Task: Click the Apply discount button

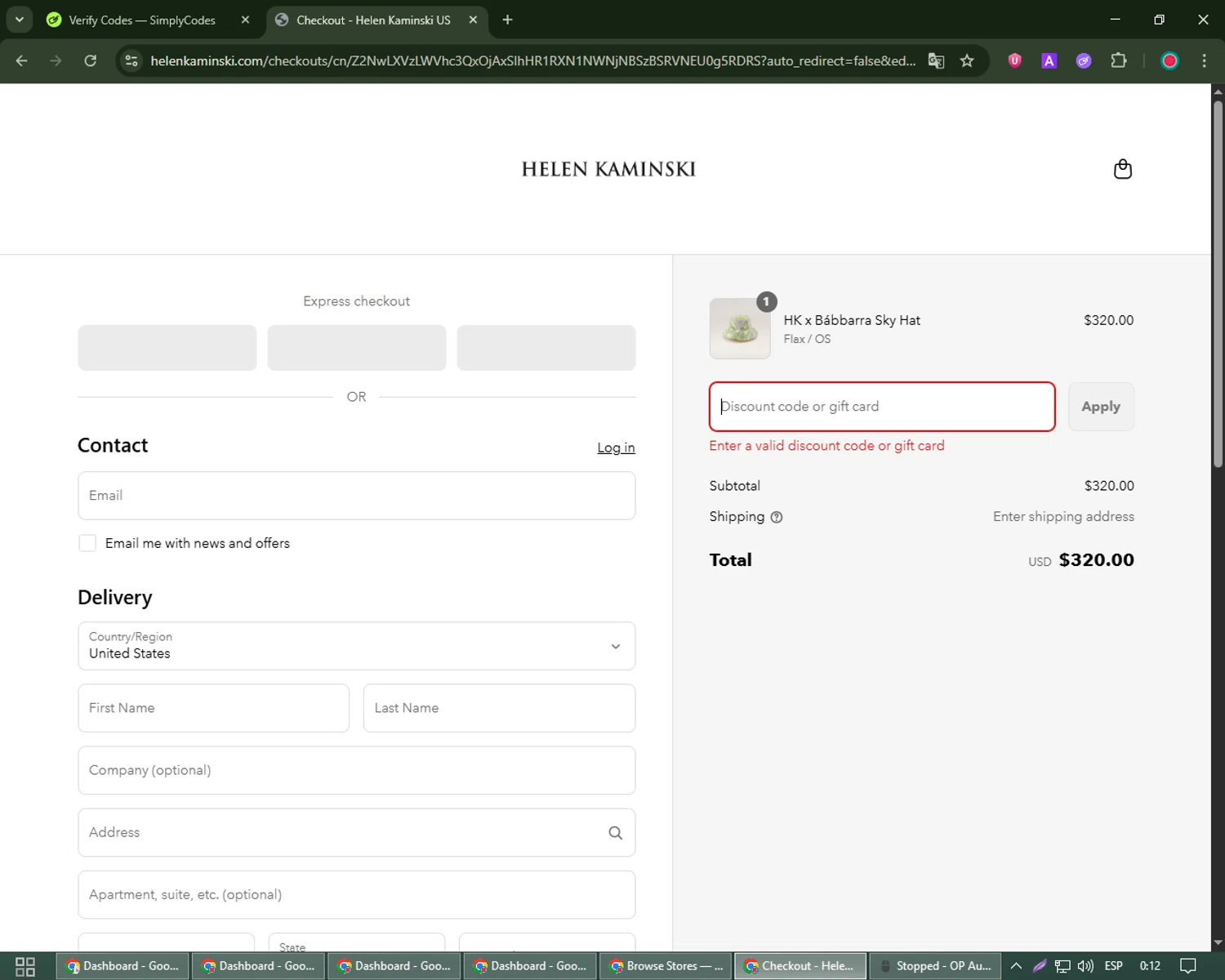Action: 1101,407
